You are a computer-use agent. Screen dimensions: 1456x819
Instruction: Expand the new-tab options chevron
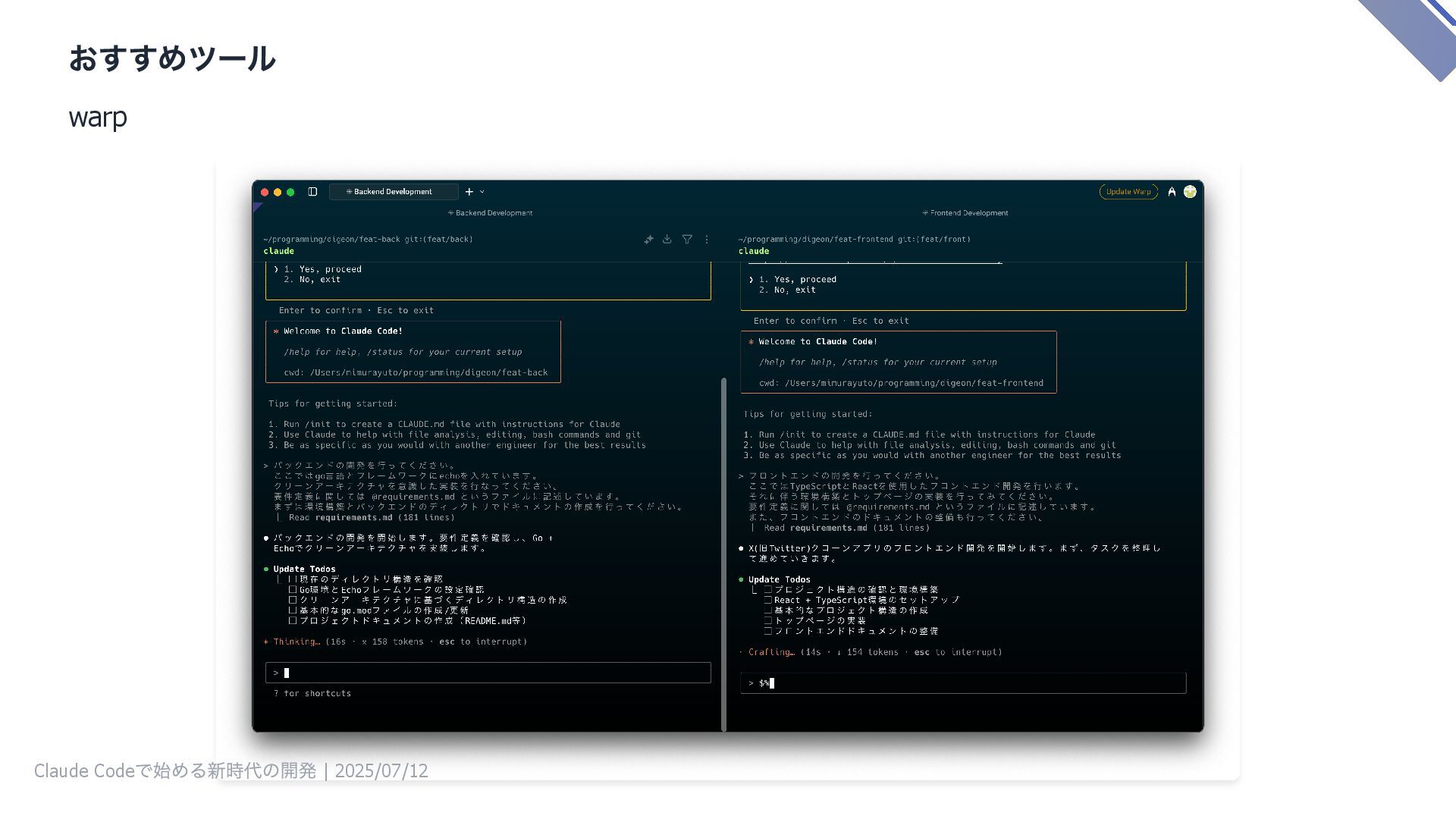coord(482,192)
